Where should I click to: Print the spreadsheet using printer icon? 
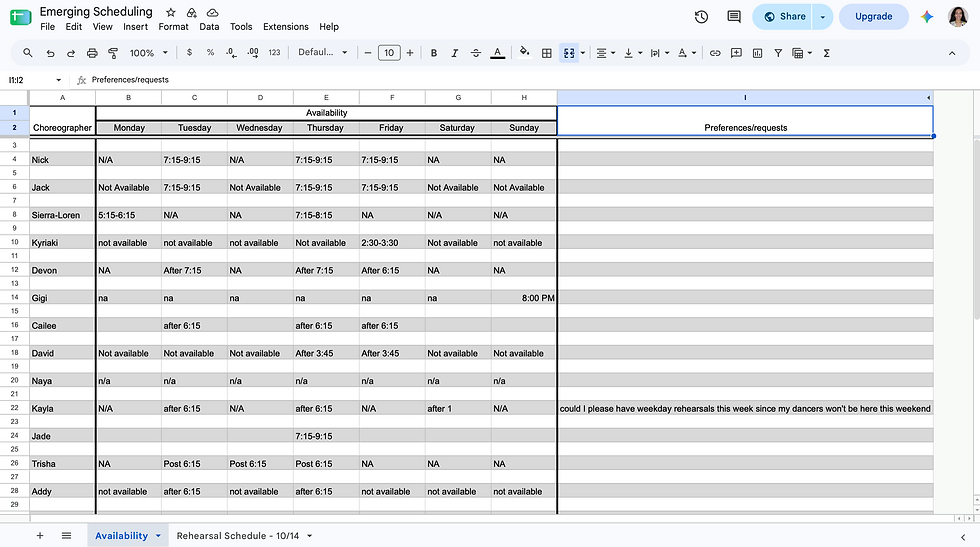coord(92,53)
